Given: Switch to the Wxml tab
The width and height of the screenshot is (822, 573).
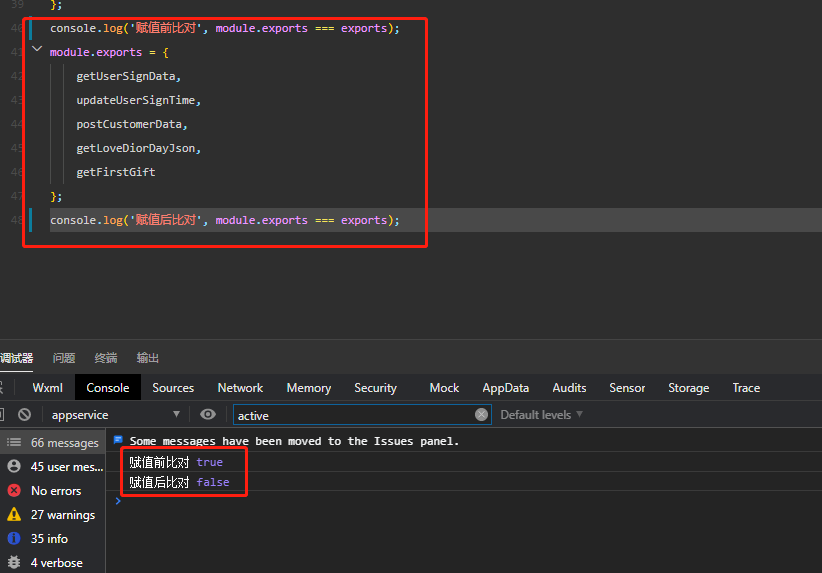Looking at the screenshot, I should (47, 388).
